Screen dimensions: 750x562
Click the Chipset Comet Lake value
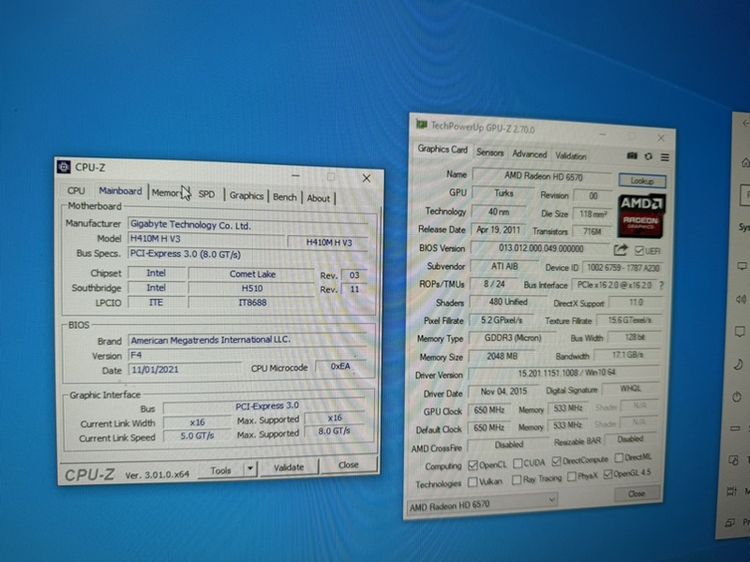coord(252,274)
